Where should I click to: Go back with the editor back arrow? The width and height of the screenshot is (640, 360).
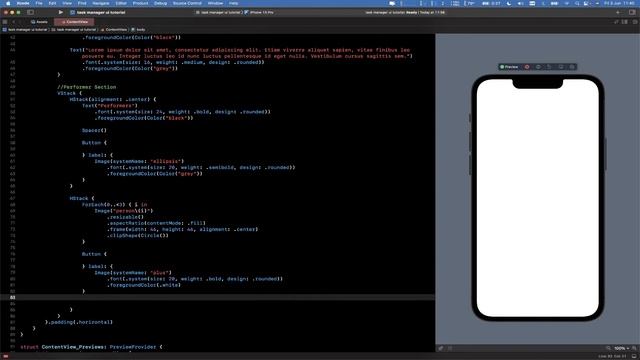click(13, 22)
